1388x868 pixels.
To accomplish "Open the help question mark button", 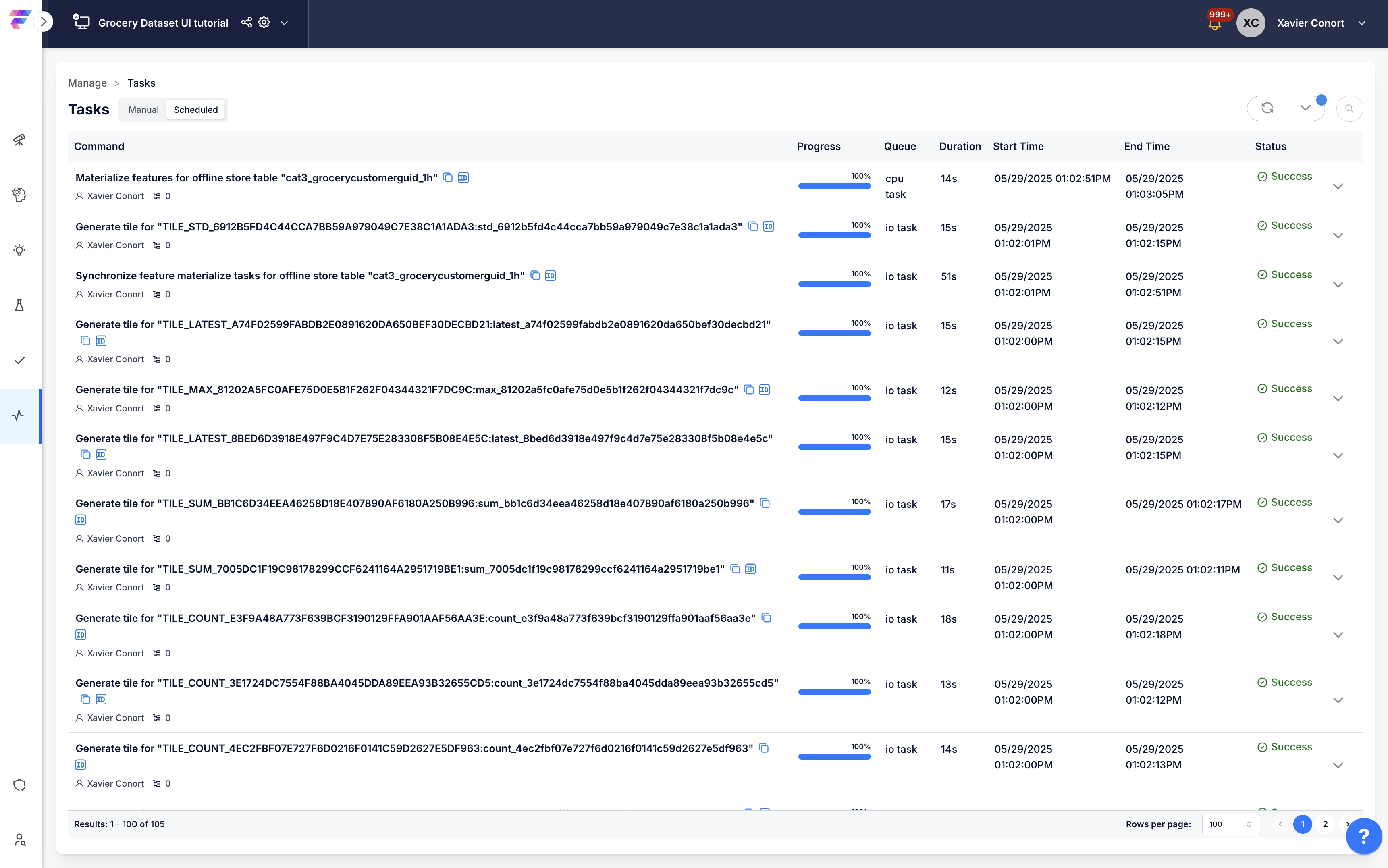I will point(1364,837).
